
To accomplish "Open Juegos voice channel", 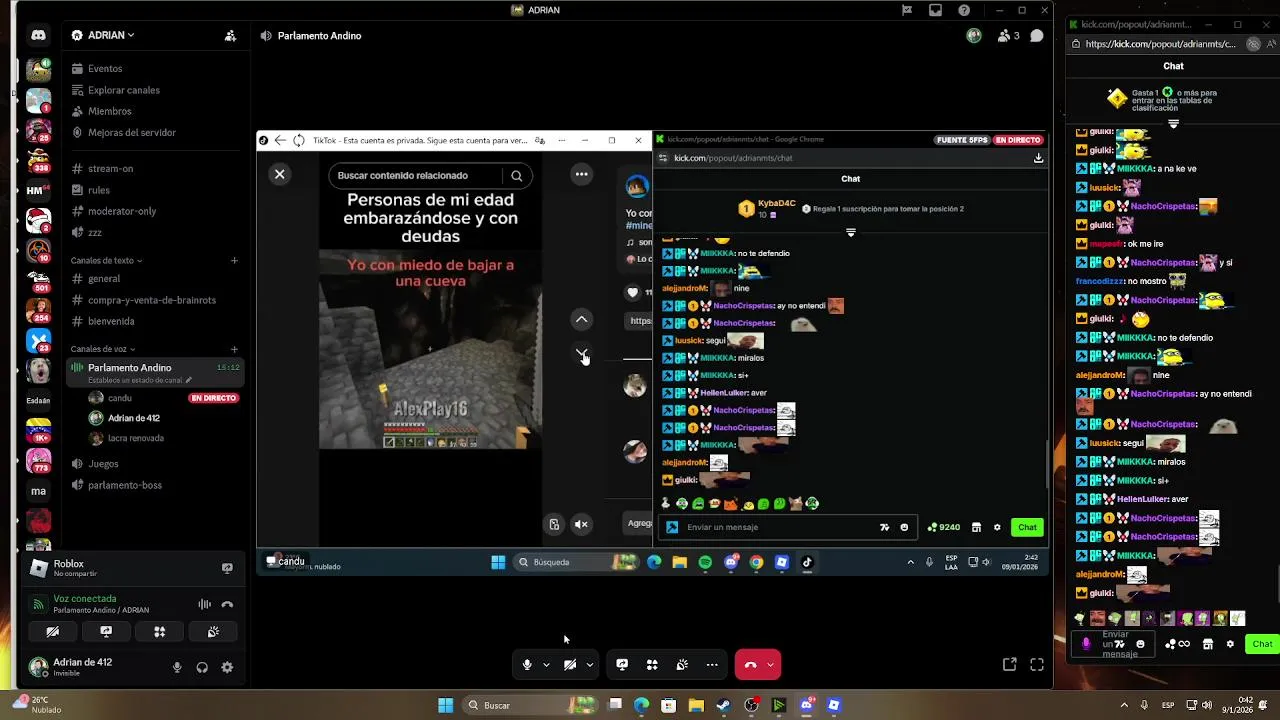I will click(x=103, y=464).
